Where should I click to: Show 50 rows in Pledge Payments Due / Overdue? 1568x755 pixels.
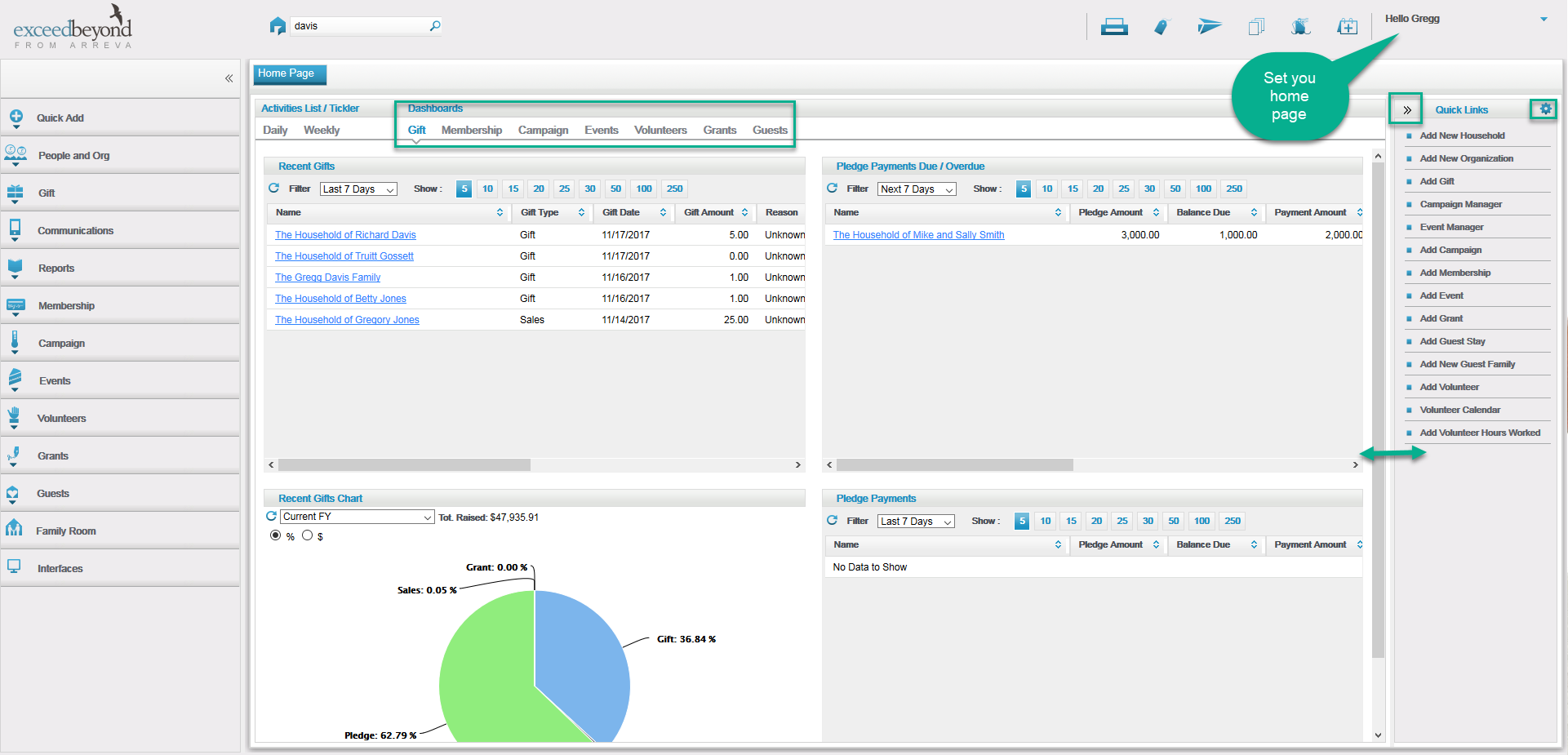pyautogui.click(x=1175, y=189)
